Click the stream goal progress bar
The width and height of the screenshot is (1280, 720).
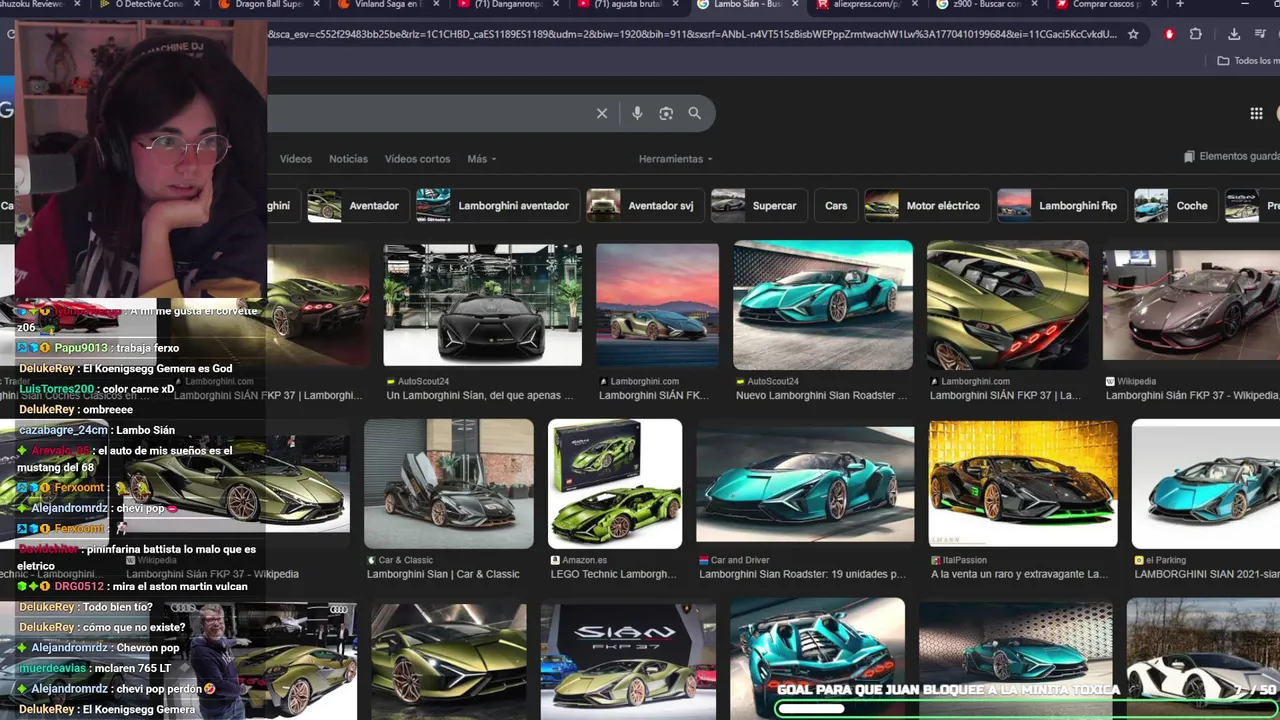coord(1026,709)
